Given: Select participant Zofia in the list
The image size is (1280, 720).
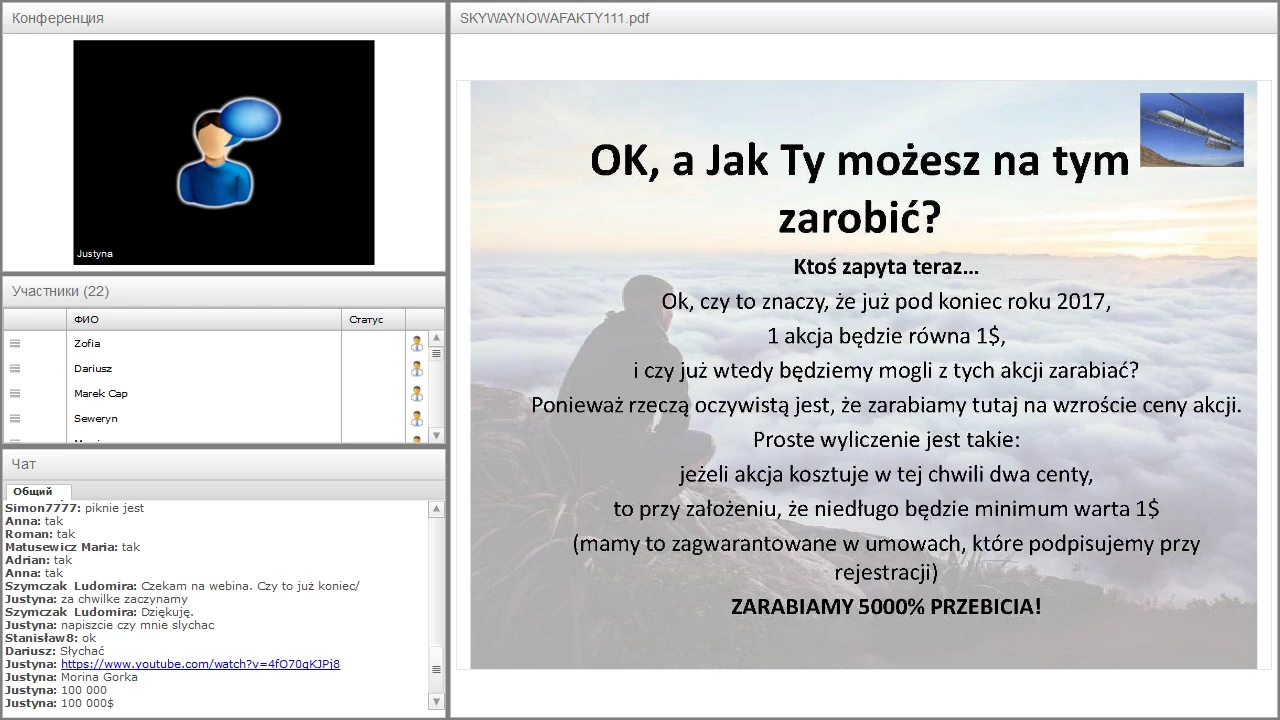Looking at the screenshot, I should coord(87,343).
